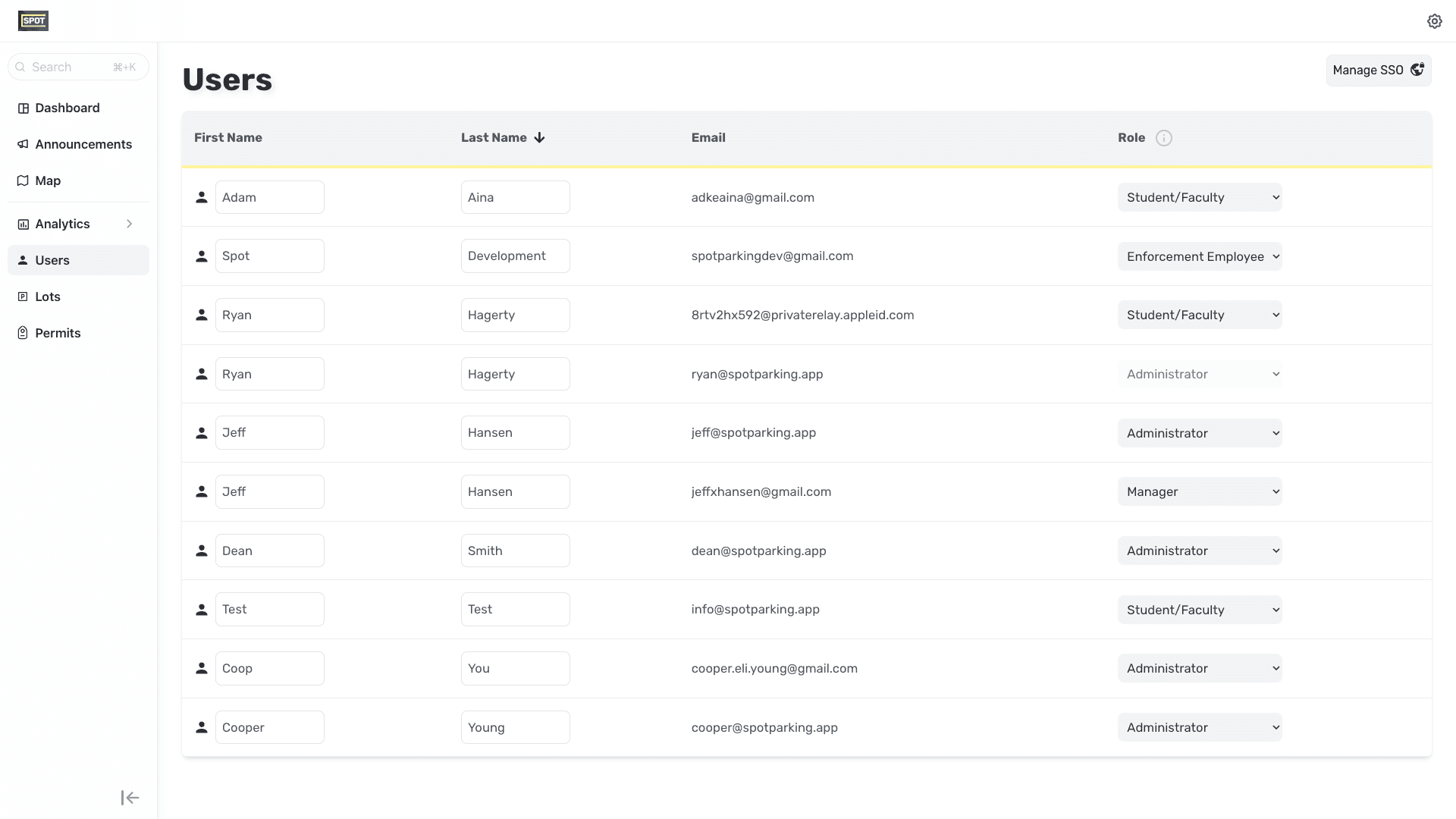Click the person icon beside Adam
Screen dimensions: 1456x819
click(x=202, y=197)
